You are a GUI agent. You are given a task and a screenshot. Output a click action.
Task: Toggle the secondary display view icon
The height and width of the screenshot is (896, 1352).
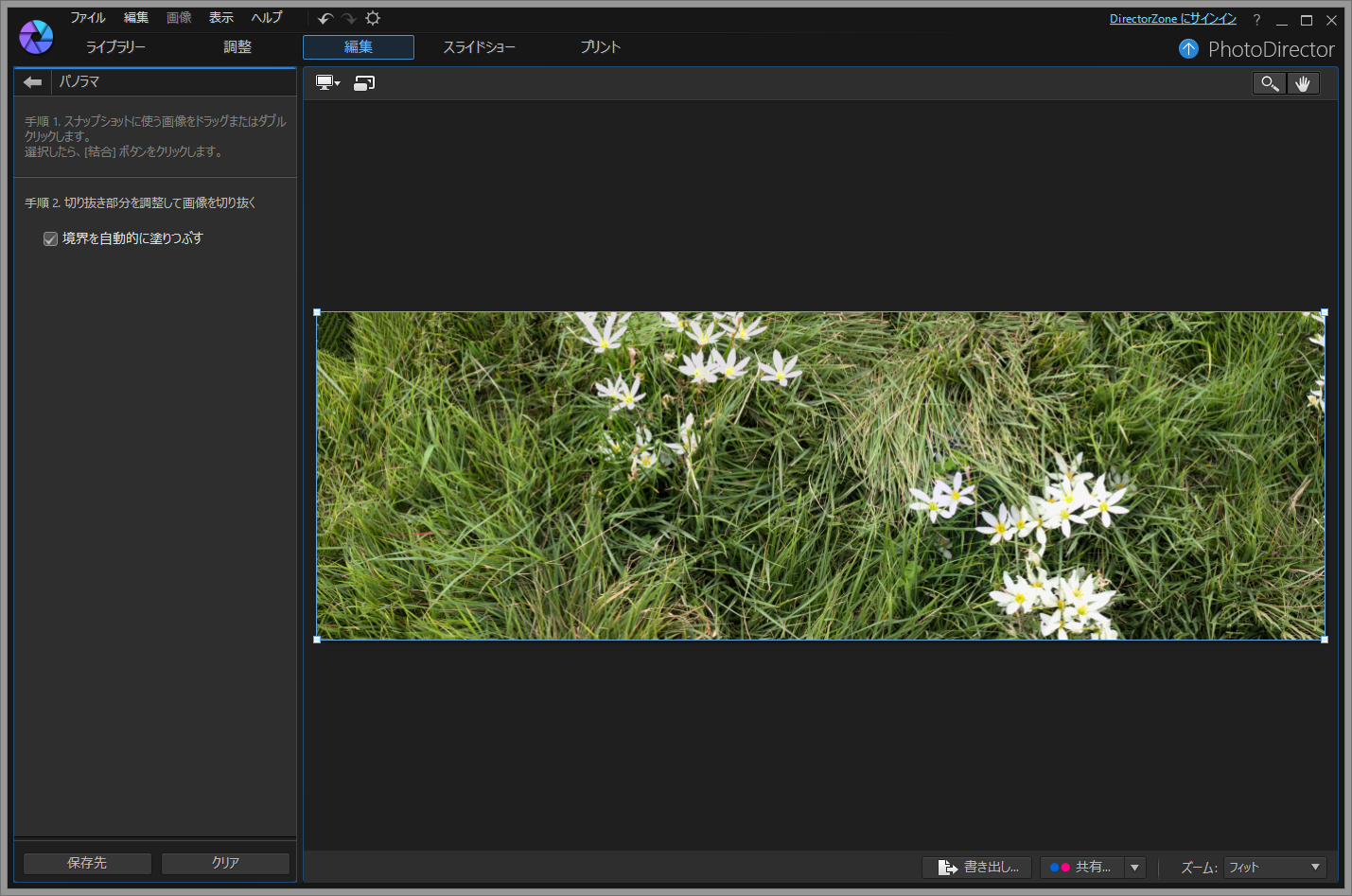point(364,83)
